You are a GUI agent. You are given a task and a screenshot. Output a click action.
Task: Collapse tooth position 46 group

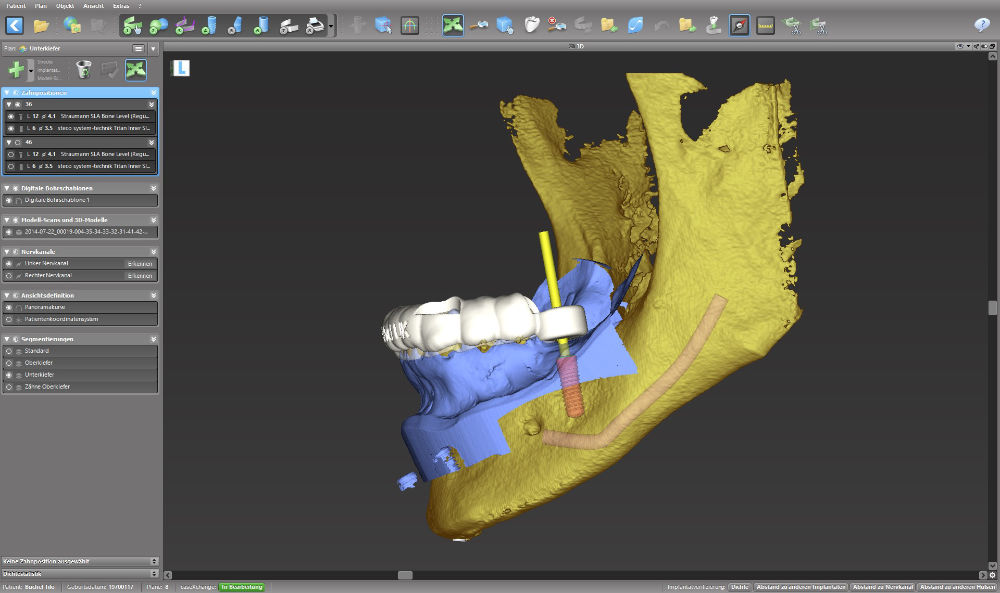click(x=9, y=142)
